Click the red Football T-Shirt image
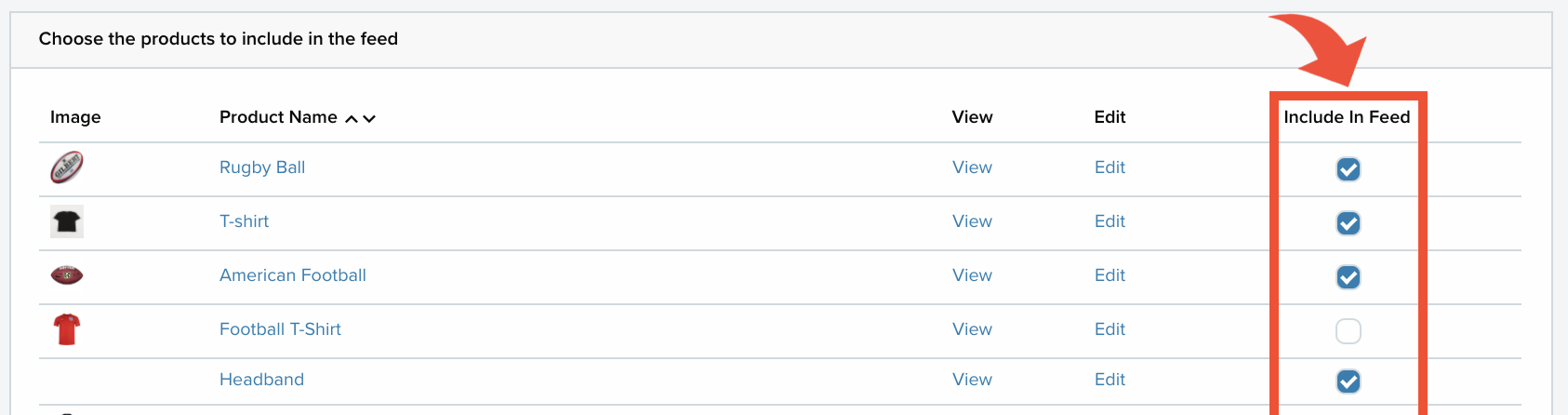The image size is (1568, 415). tap(67, 329)
